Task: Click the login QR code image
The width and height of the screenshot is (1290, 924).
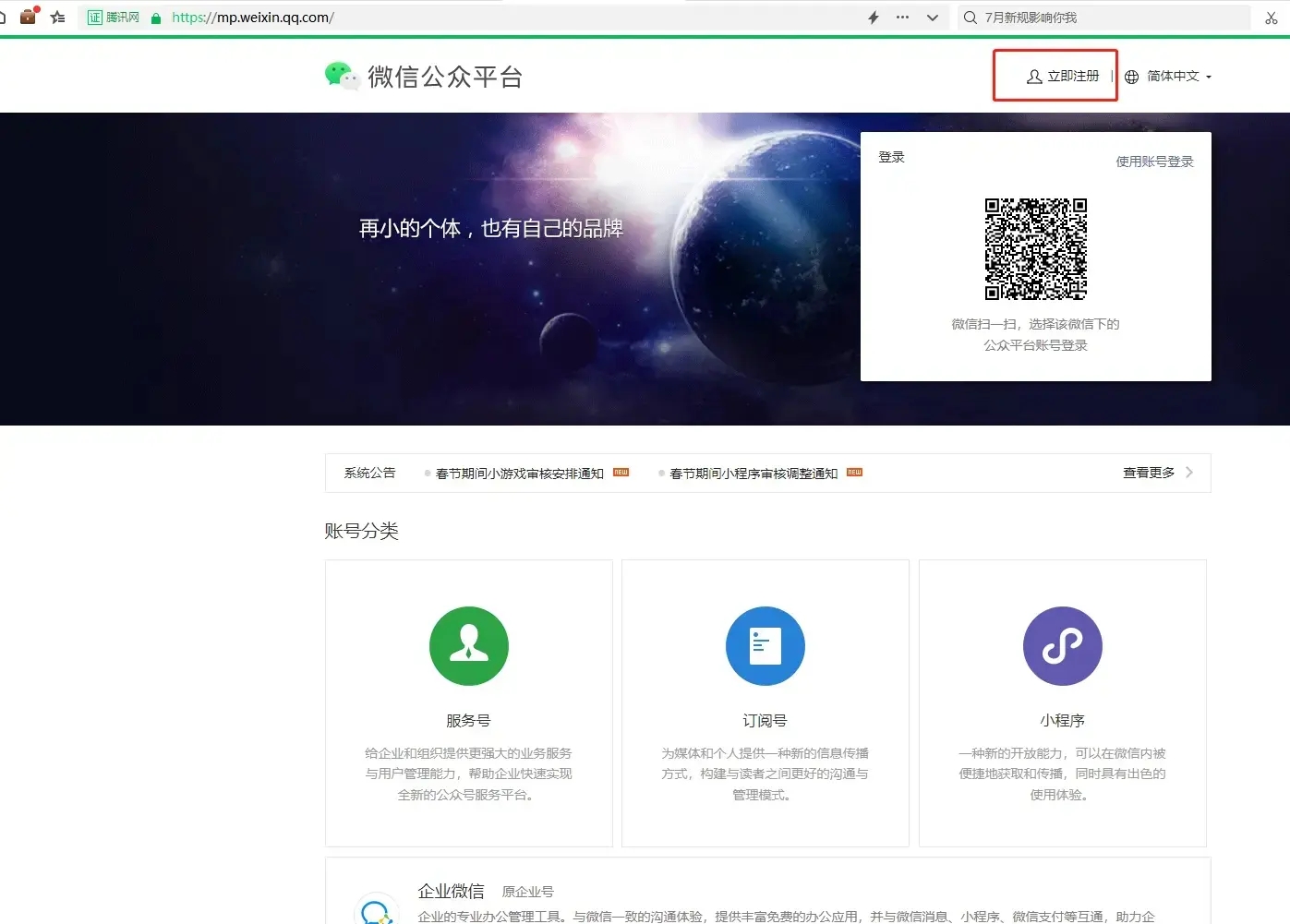Action: pos(1035,249)
